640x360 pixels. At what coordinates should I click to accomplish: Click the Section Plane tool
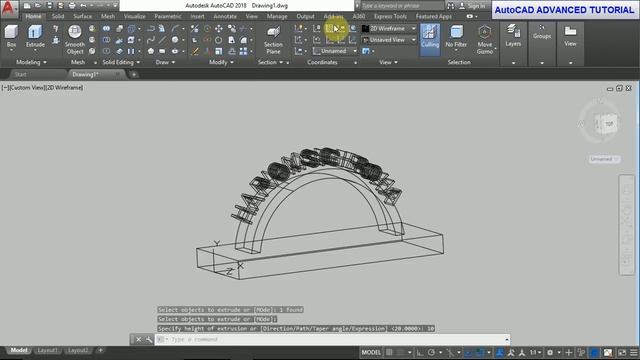coord(273,40)
